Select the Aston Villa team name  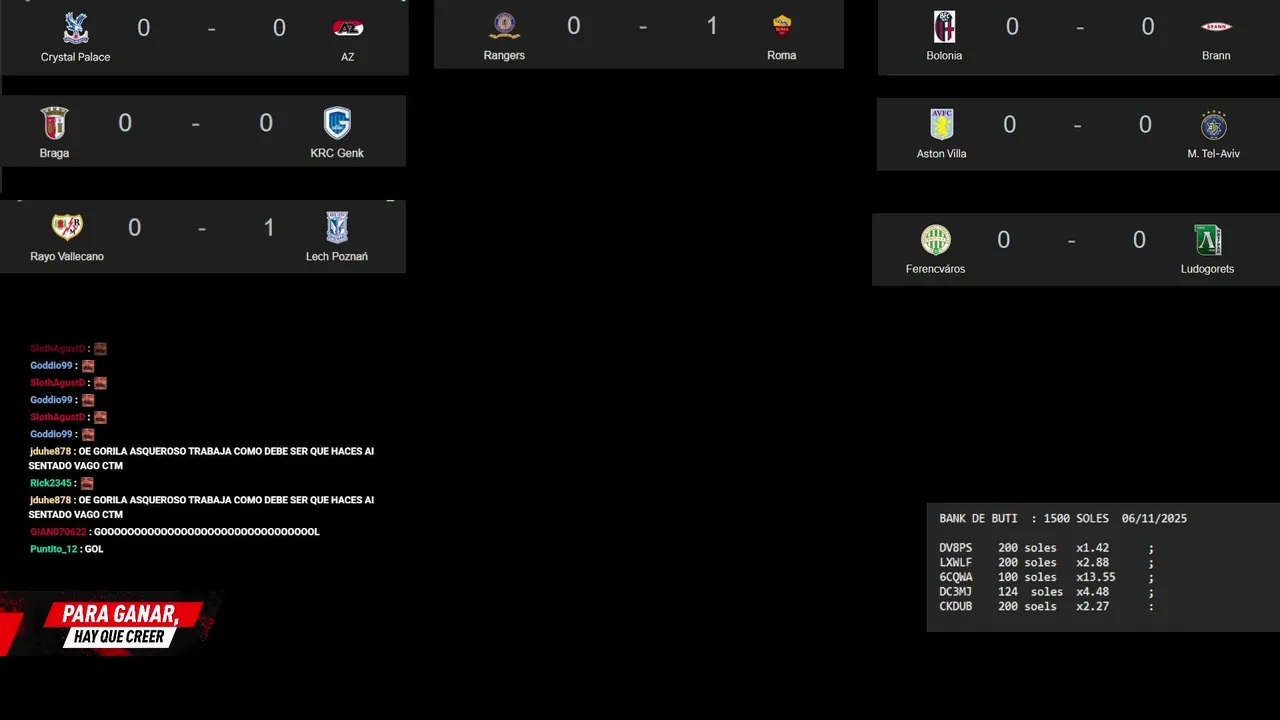point(942,154)
